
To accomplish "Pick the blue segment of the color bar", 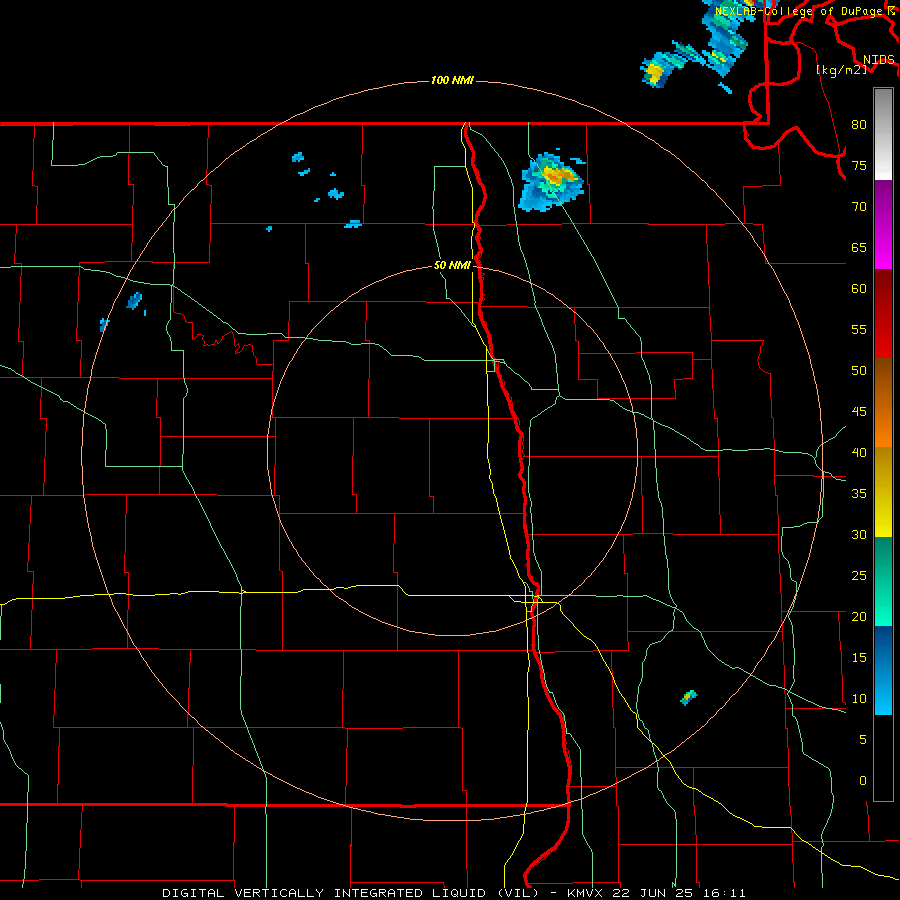I will 883,670.
